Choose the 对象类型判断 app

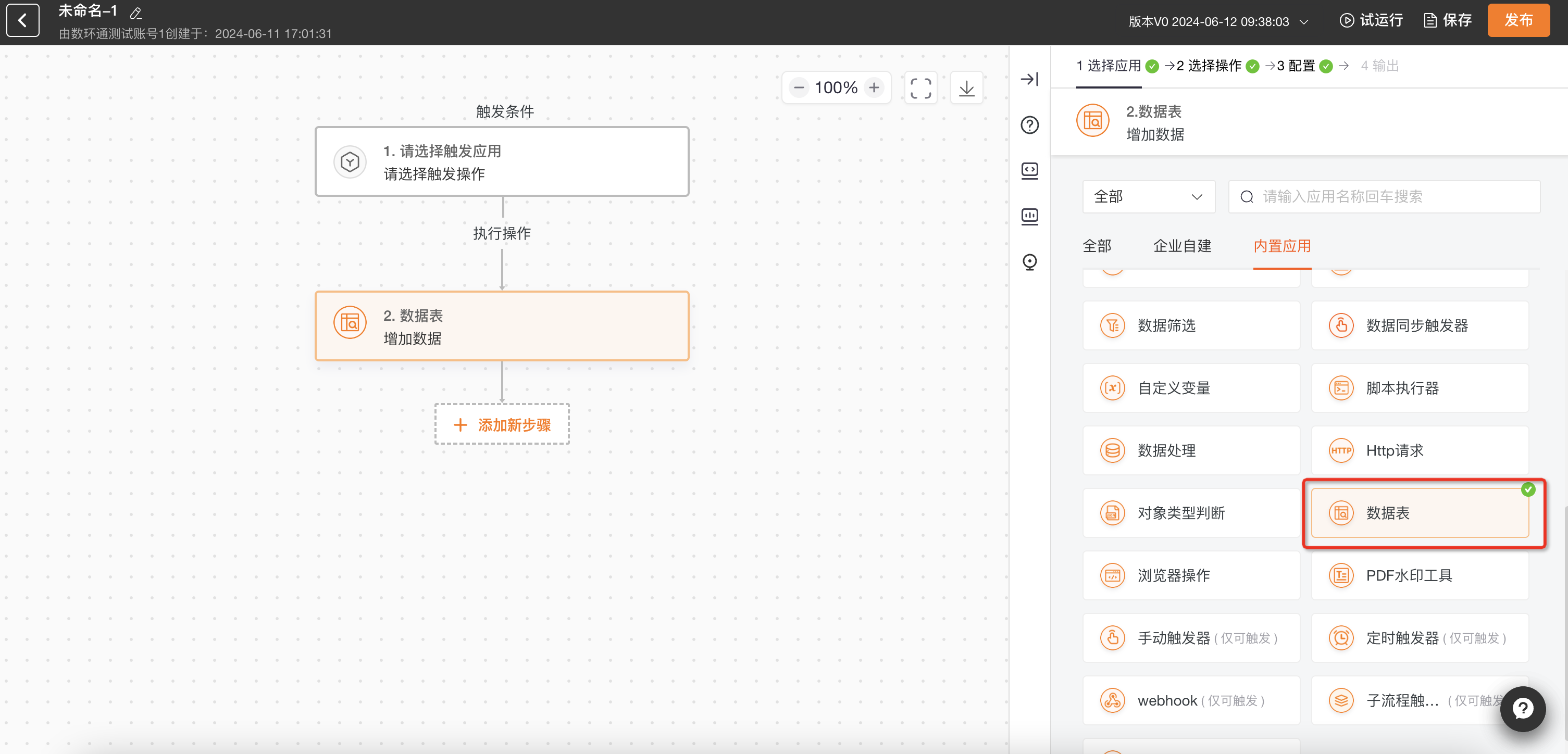tap(1191, 513)
